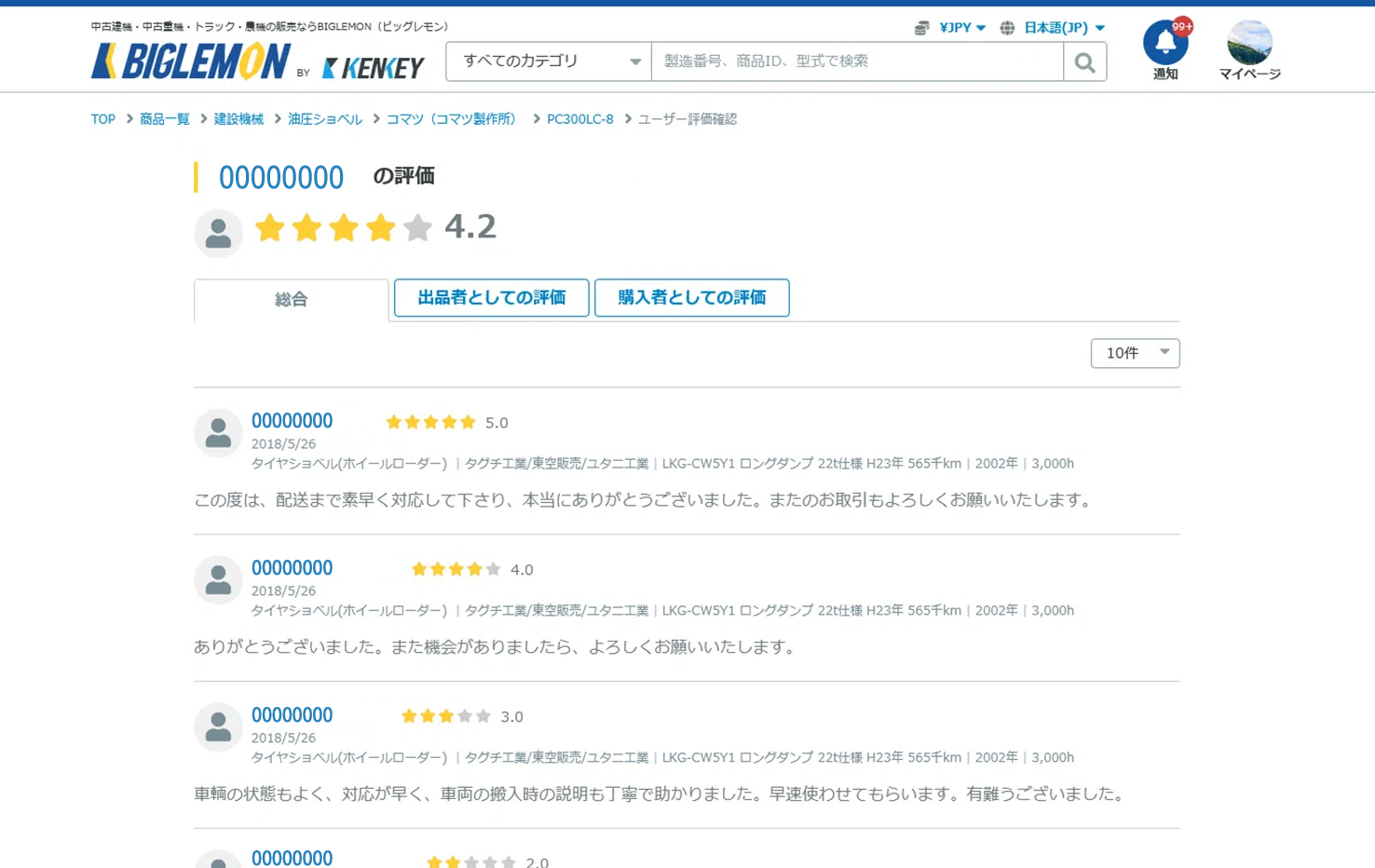This screenshot has height=868, width=1375.
Task: Open the notifications bell with 99+ badge
Action: tap(1164, 42)
